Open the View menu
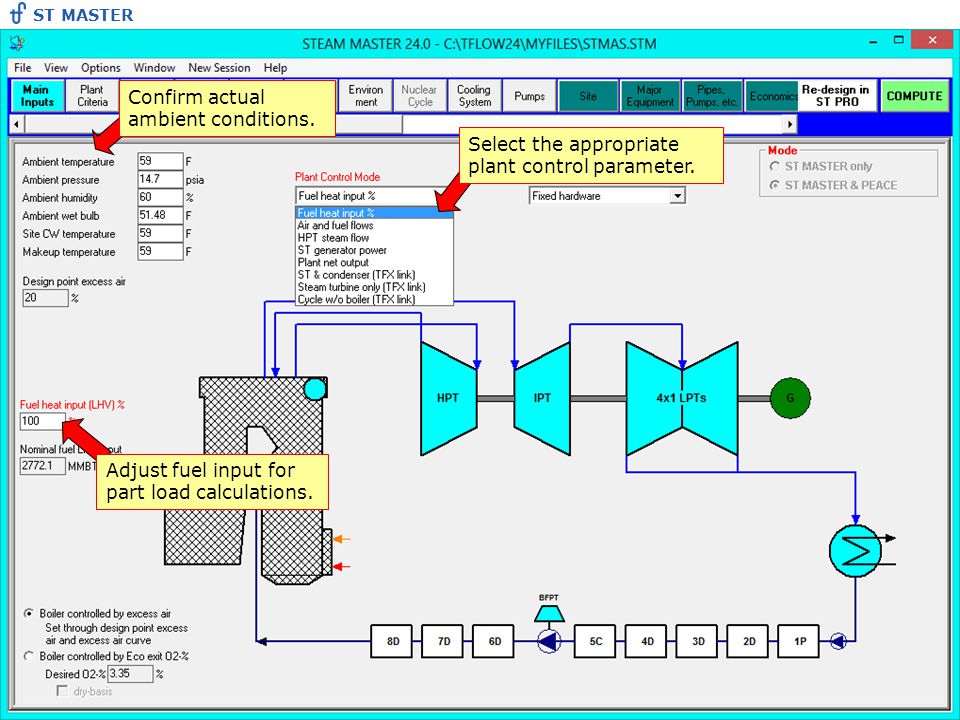 [x=56, y=67]
